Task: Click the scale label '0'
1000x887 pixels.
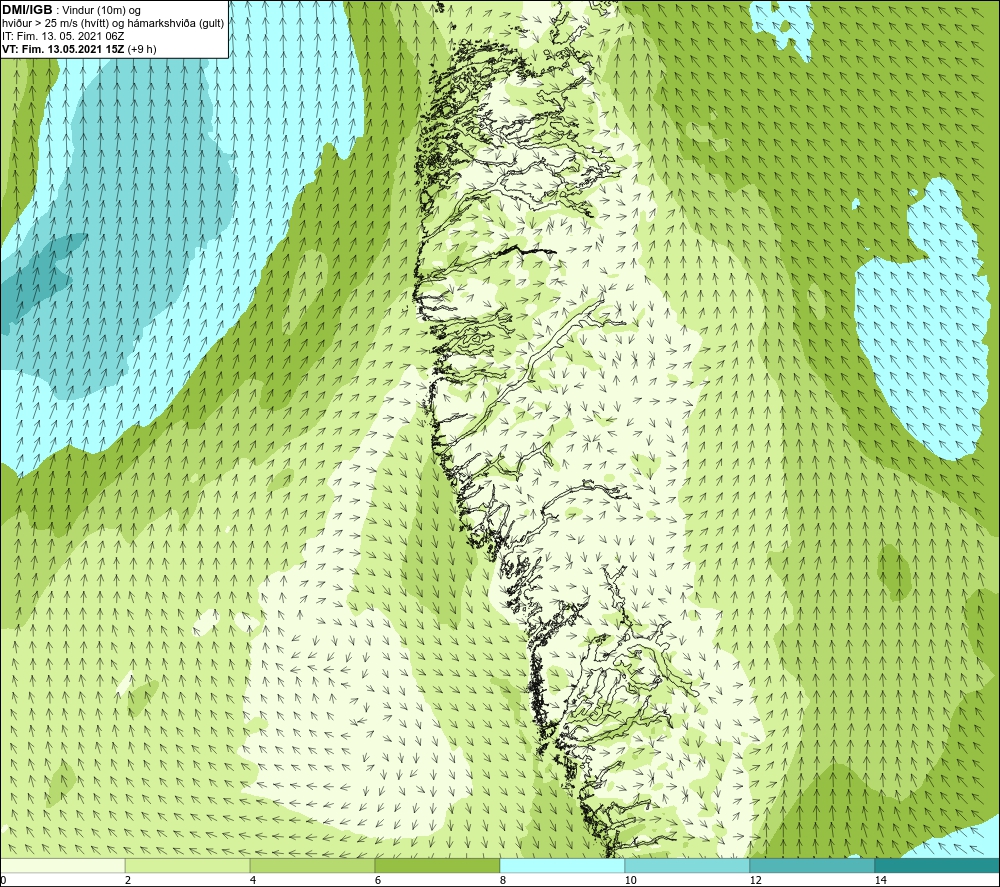Action: coord(3,881)
